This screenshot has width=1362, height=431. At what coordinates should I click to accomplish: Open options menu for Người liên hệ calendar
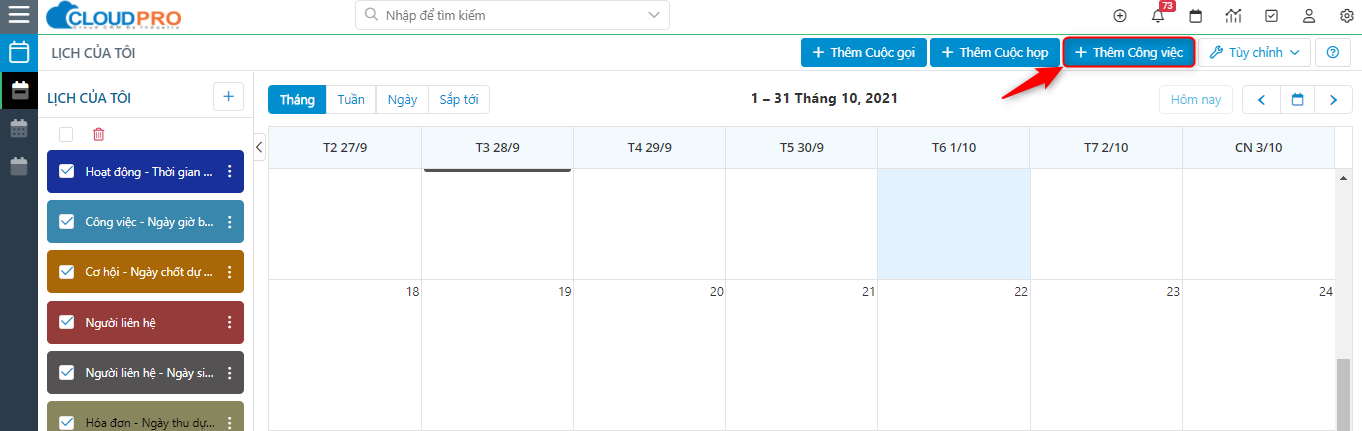tap(229, 322)
